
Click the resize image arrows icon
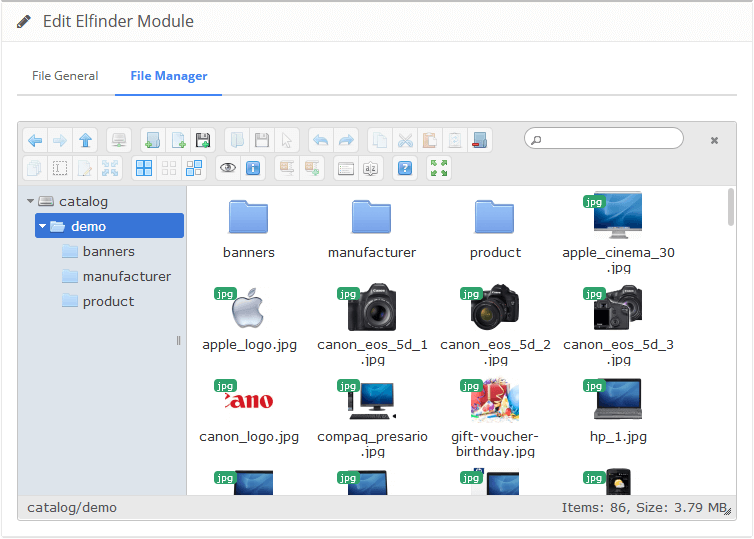(110, 168)
